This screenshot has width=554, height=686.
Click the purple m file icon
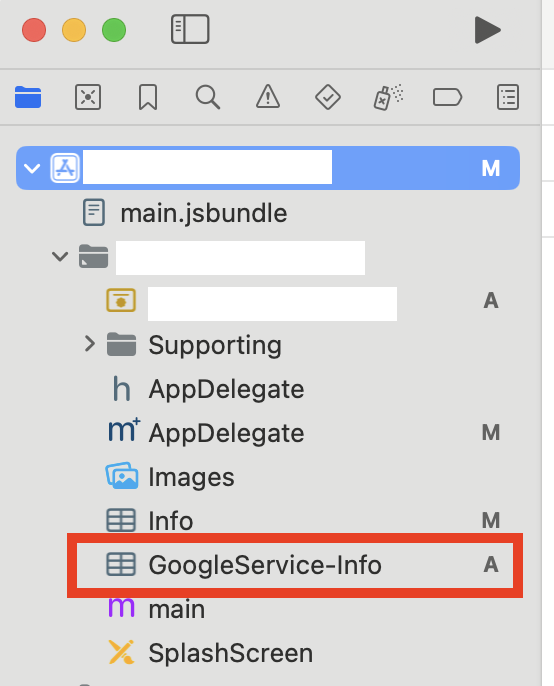coord(121,608)
